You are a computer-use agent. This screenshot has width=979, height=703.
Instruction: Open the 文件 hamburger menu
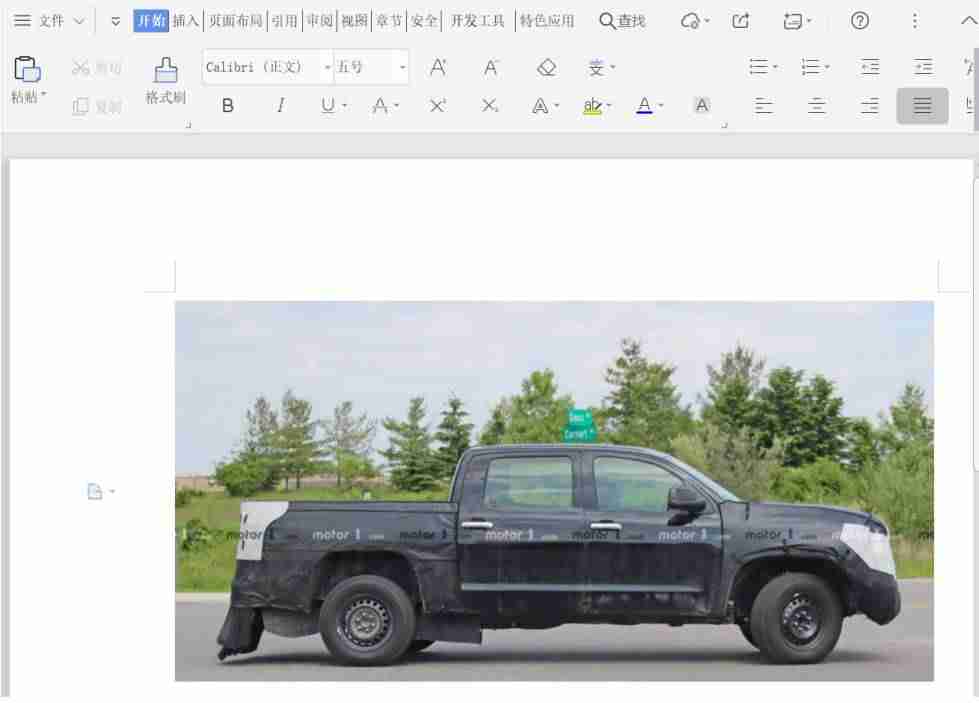click(22, 21)
